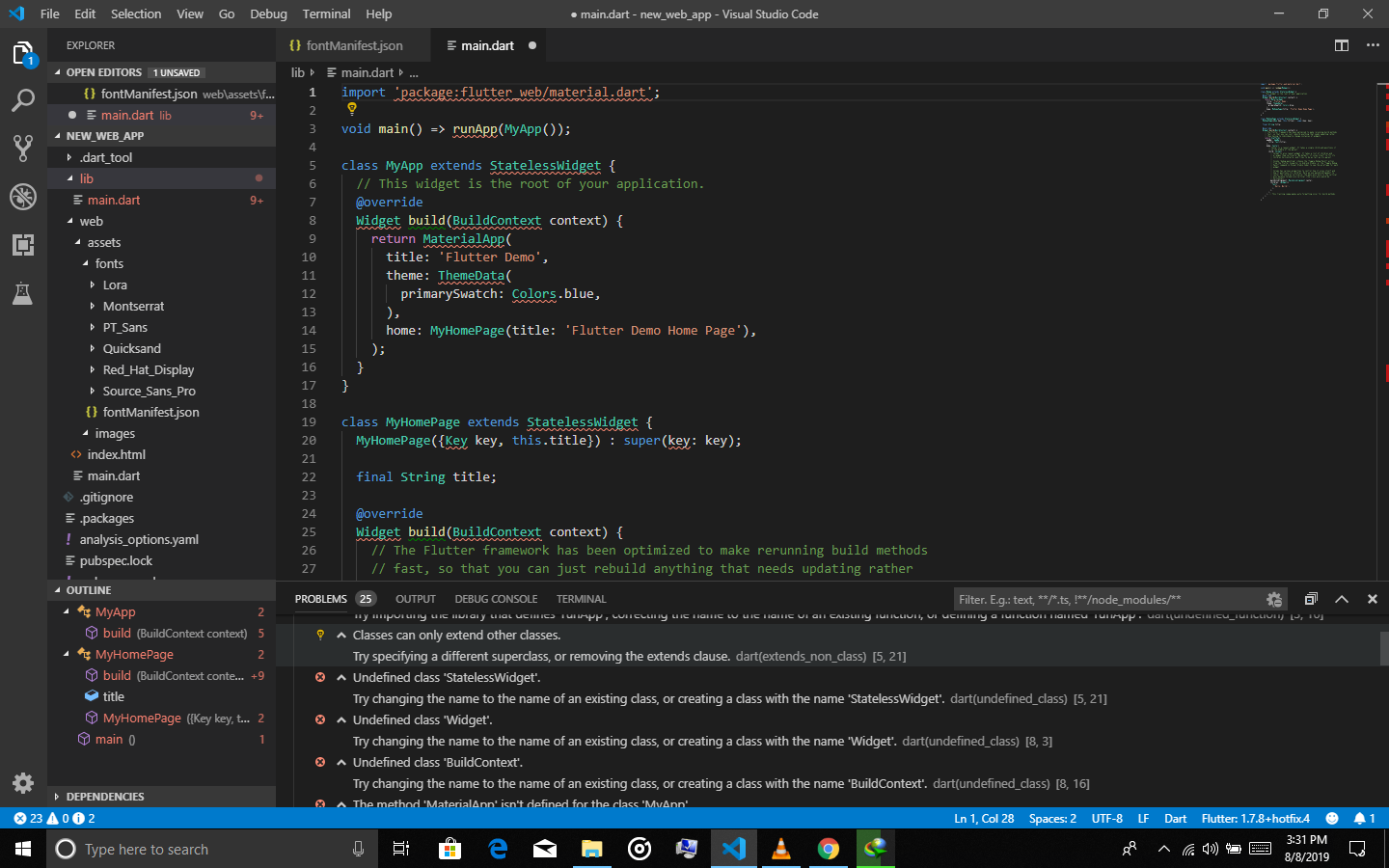Viewport: 1389px width, 868px height.
Task: Click errors and warnings count in status bar
Action: coord(54,818)
